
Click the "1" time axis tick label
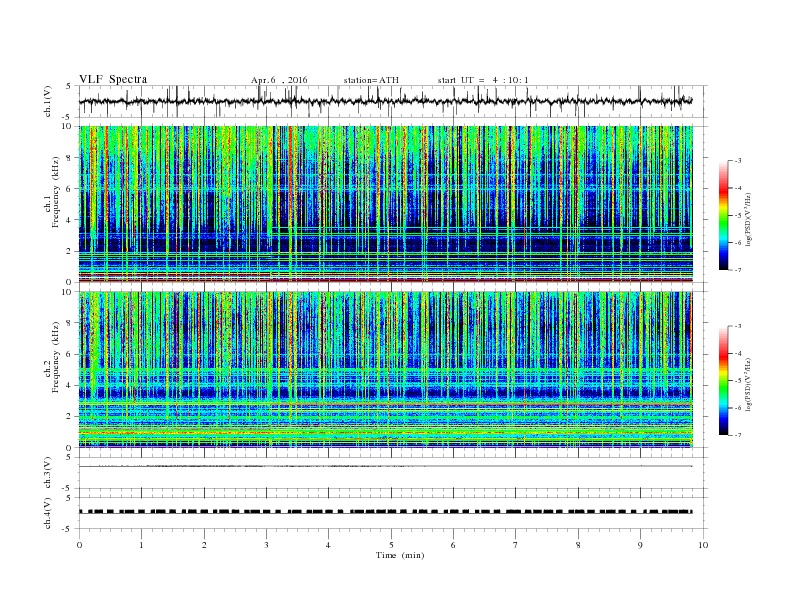[x=142, y=545]
